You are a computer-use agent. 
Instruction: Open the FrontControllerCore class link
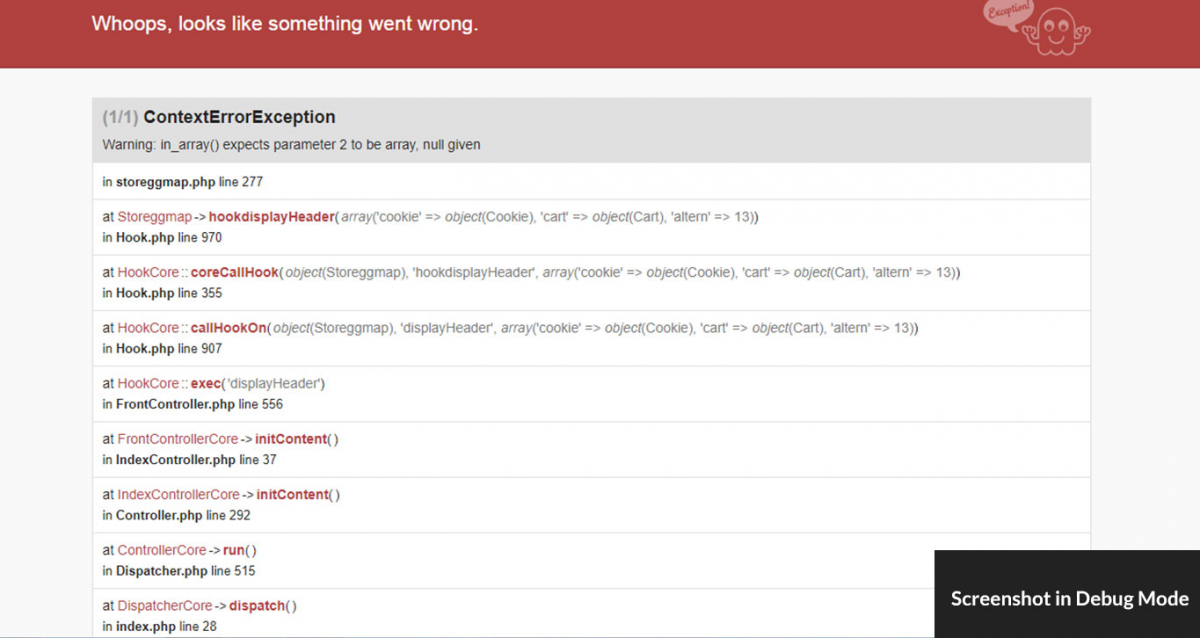(177, 439)
